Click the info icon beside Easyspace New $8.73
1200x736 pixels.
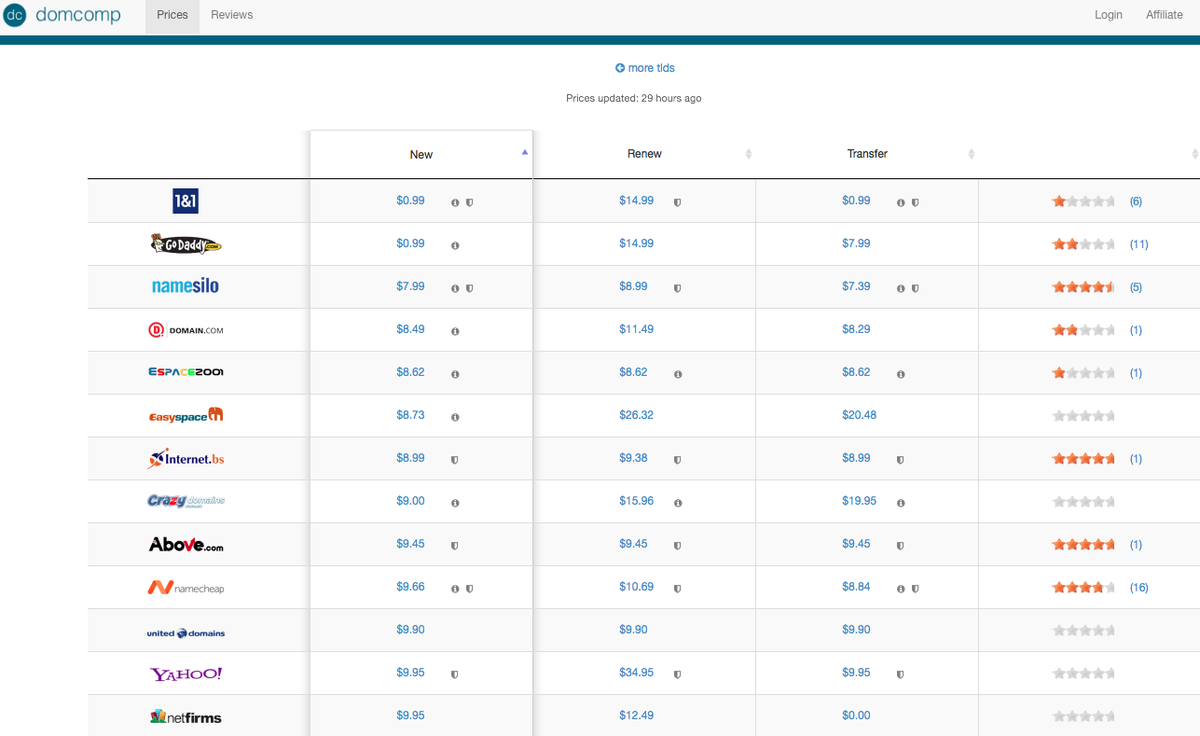[455, 417]
